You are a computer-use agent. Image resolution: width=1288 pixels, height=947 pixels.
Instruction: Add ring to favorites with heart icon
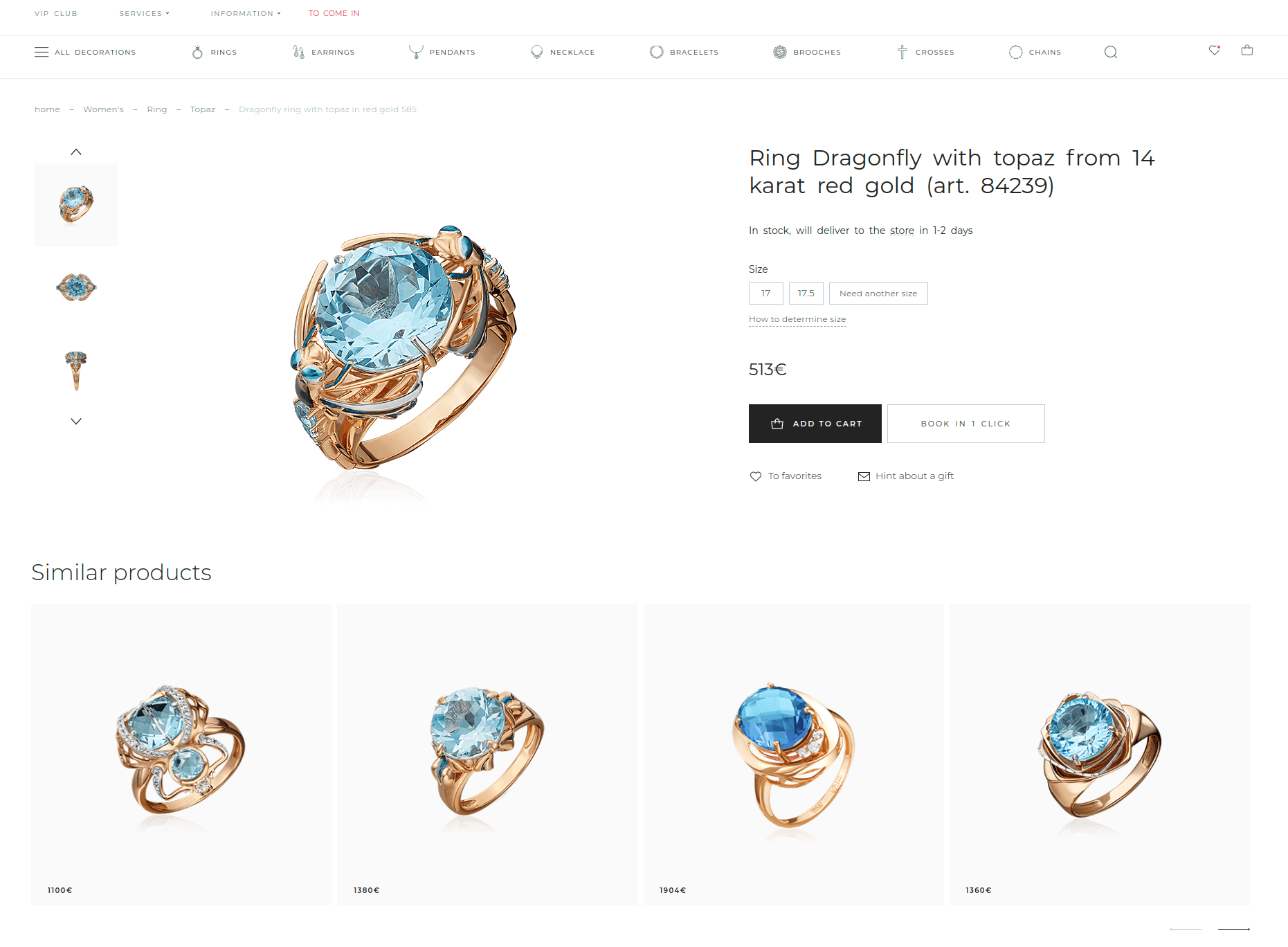(756, 476)
